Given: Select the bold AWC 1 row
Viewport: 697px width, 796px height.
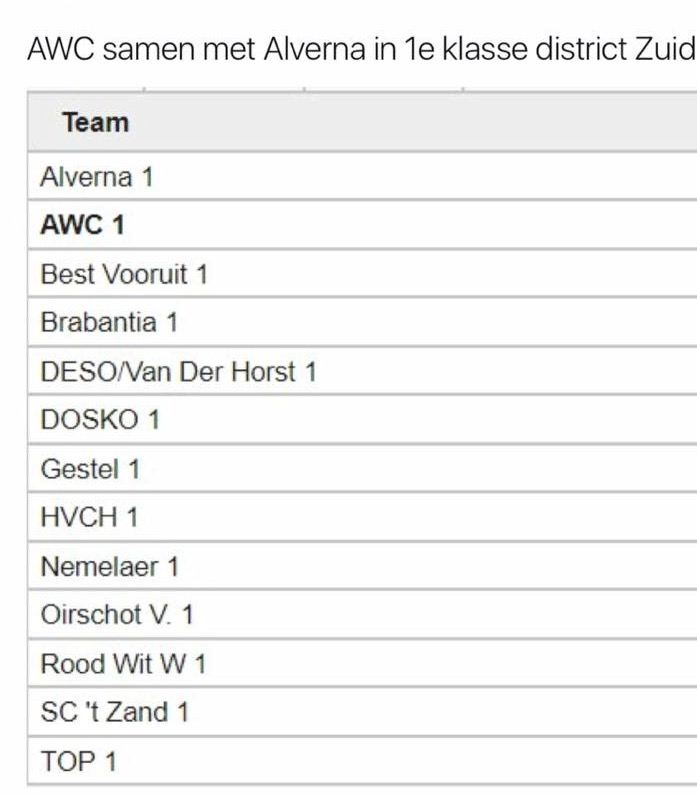Looking at the screenshot, I should coord(82,225).
